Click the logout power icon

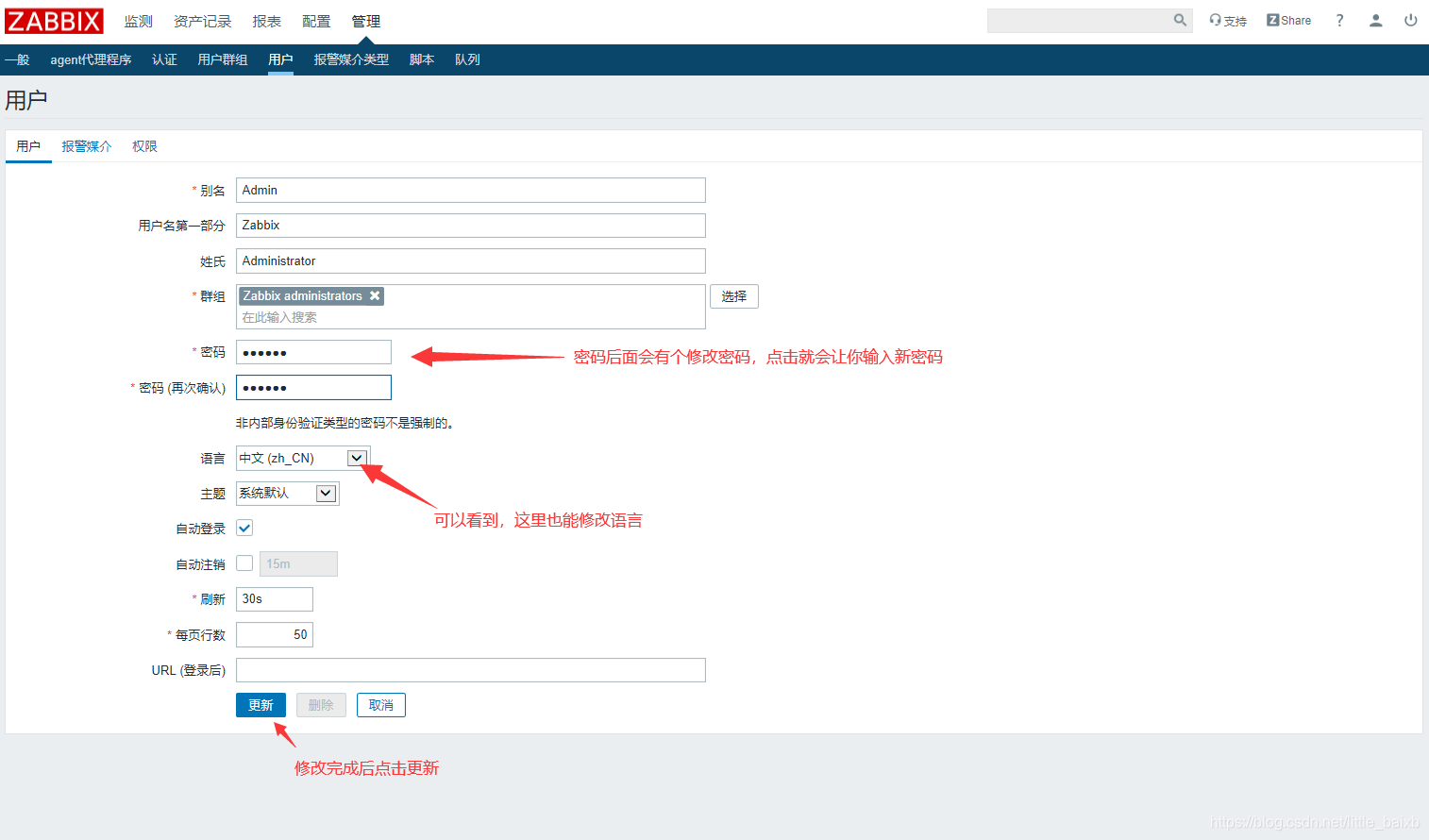1410,21
